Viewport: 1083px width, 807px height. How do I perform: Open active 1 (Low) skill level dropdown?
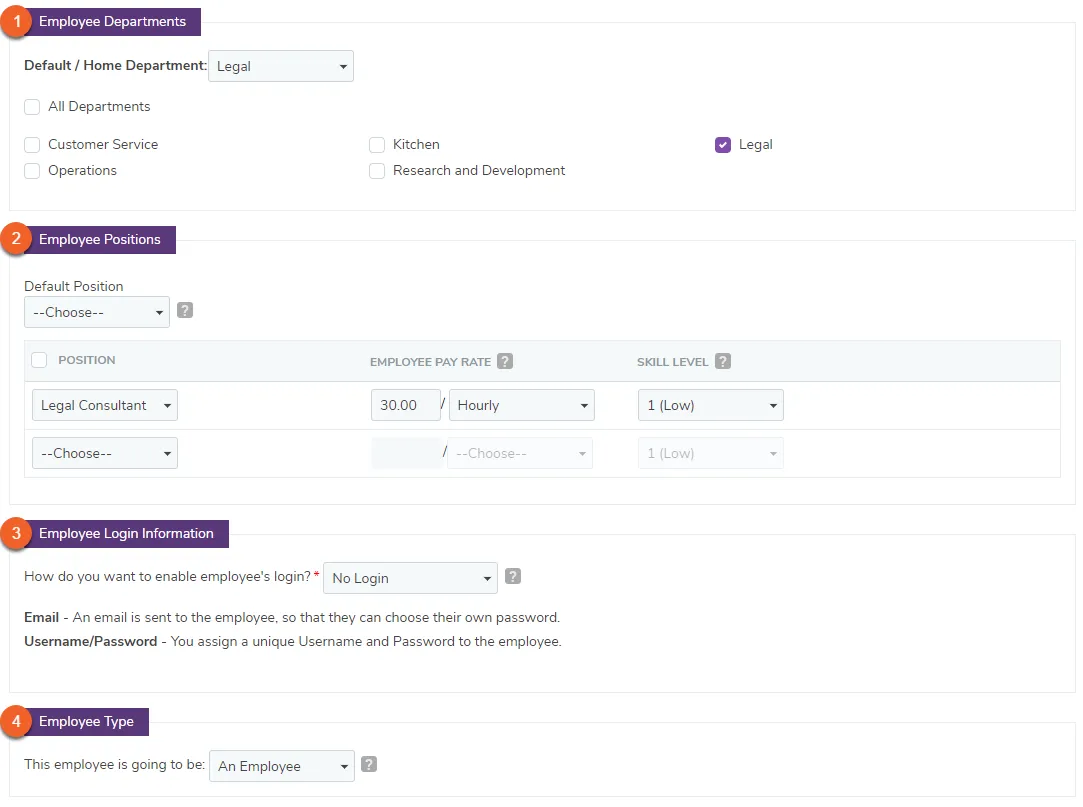[x=711, y=406]
